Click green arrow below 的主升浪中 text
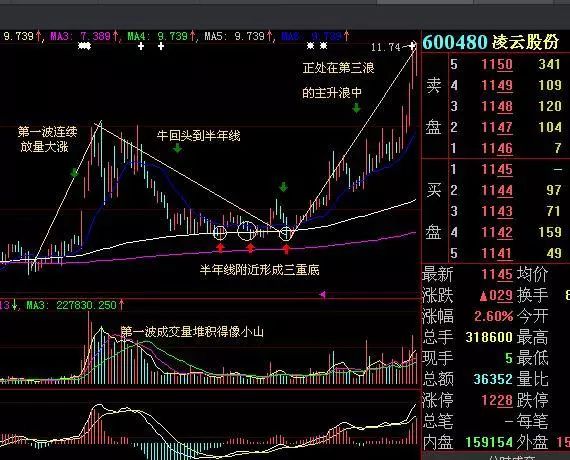570x460 pixels. click(x=356, y=108)
